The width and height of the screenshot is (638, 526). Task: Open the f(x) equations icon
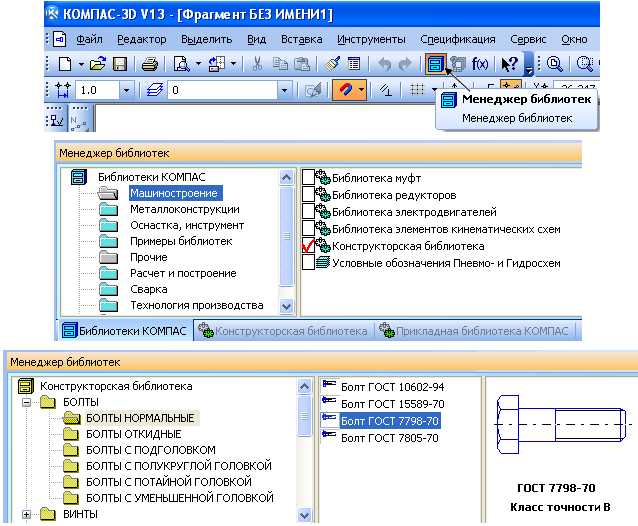click(480, 64)
